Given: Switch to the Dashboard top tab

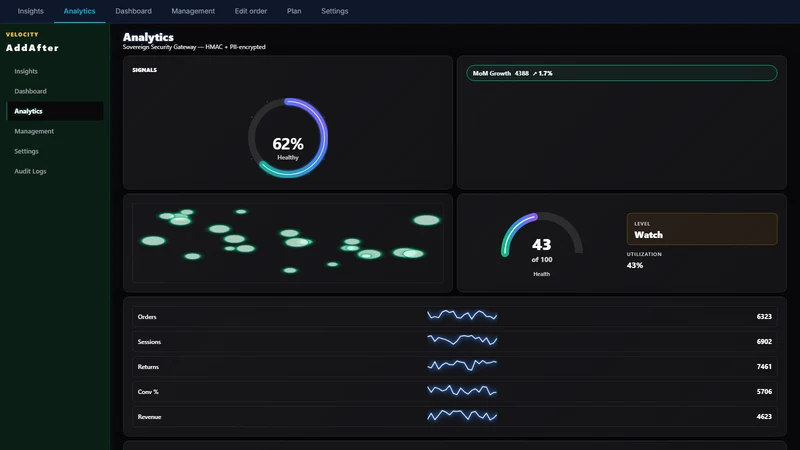Looking at the screenshot, I should (133, 11).
